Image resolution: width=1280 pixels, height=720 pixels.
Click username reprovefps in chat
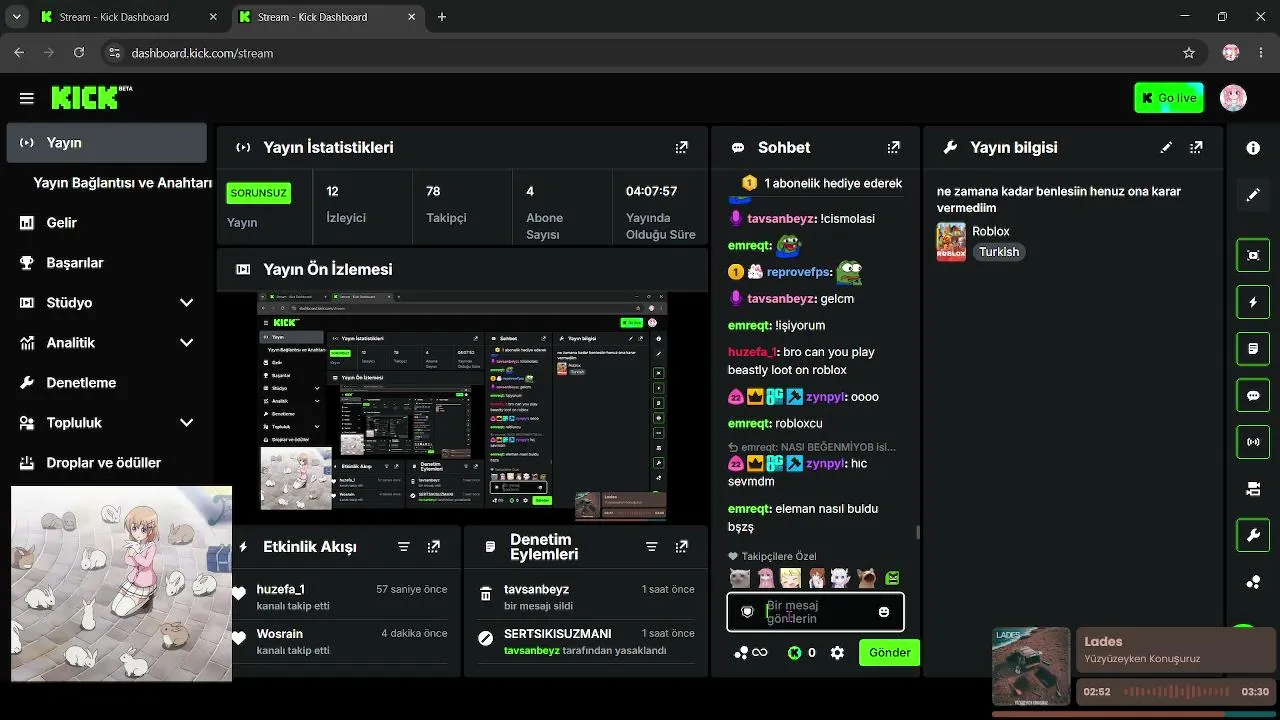click(798, 272)
